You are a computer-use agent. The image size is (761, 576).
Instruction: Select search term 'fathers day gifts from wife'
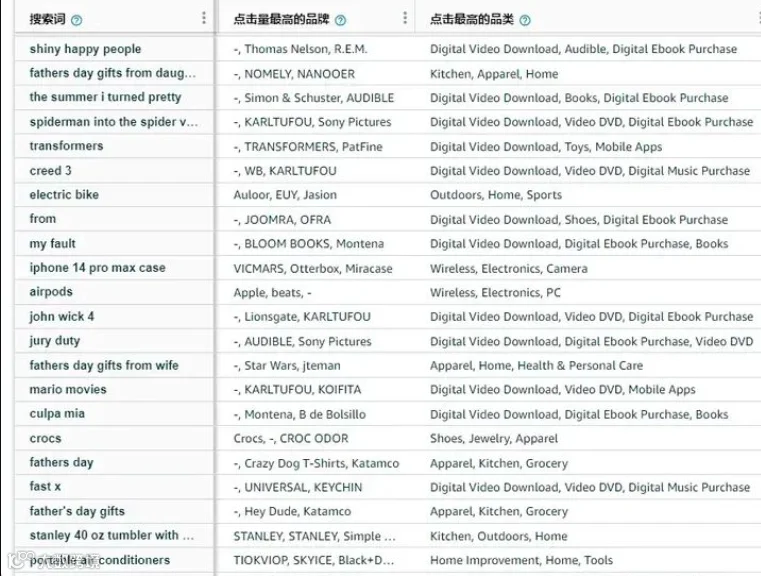click(x=104, y=365)
